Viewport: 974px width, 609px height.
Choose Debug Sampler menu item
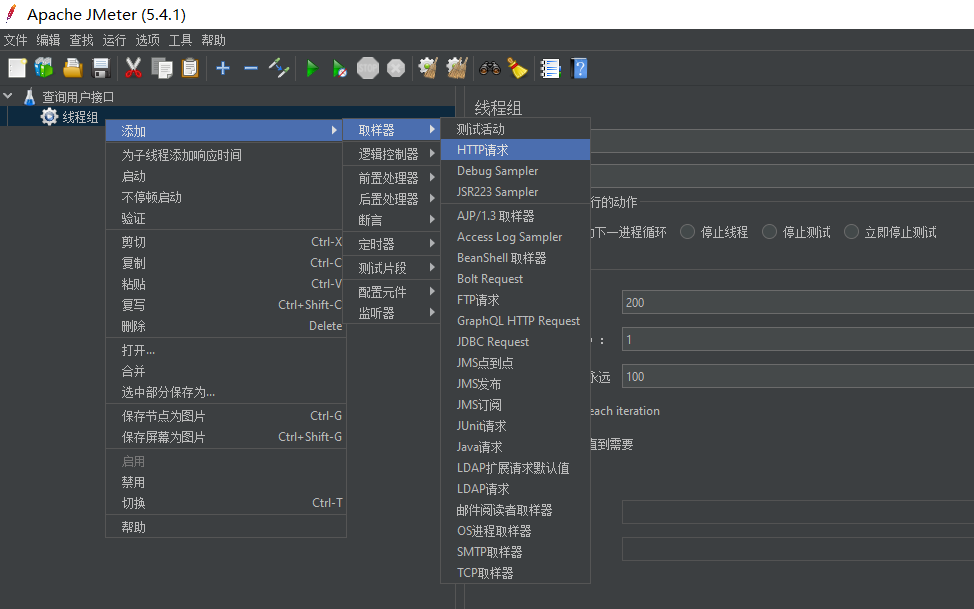coord(515,171)
